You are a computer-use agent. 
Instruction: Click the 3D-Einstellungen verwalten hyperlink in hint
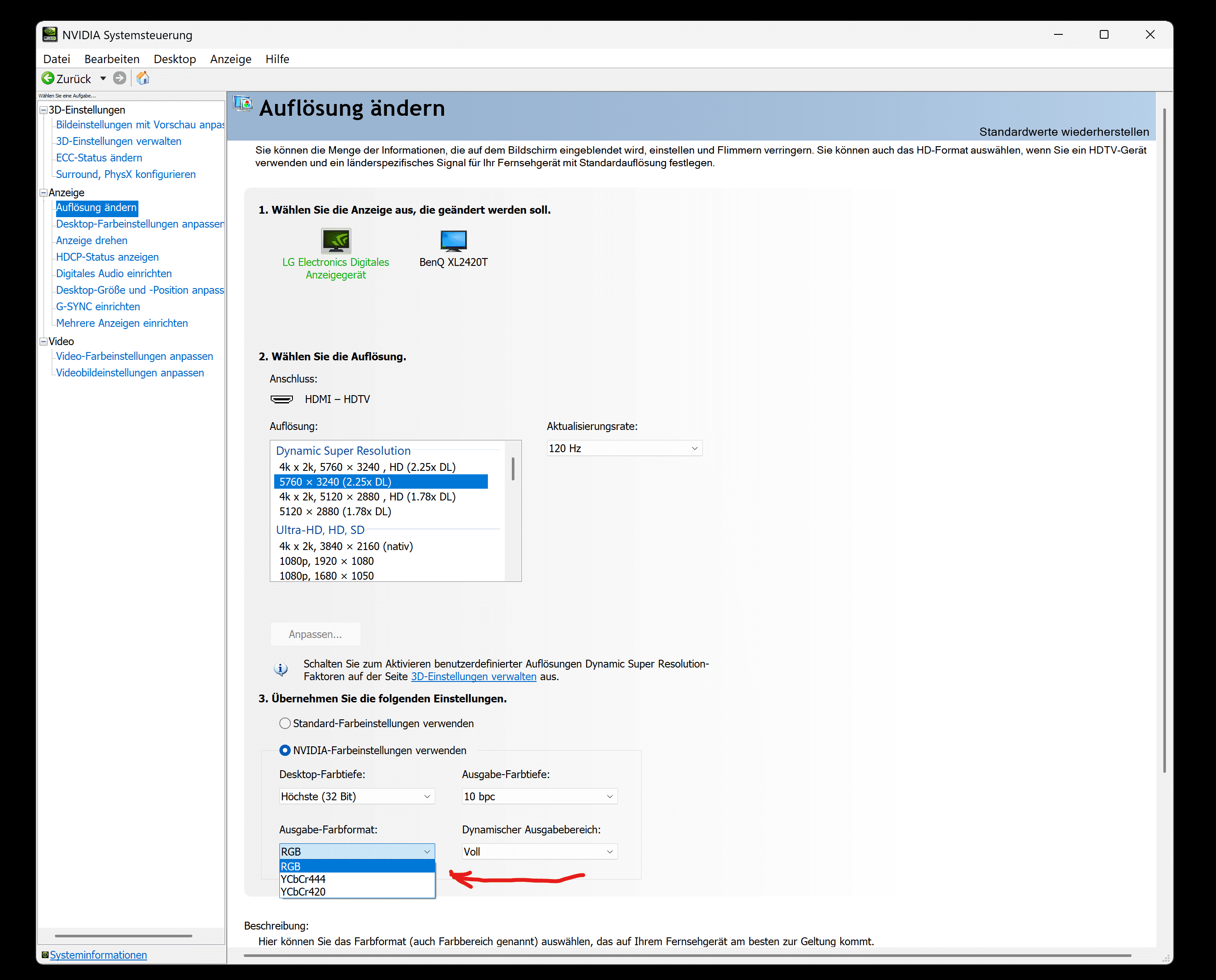pyautogui.click(x=474, y=676)
